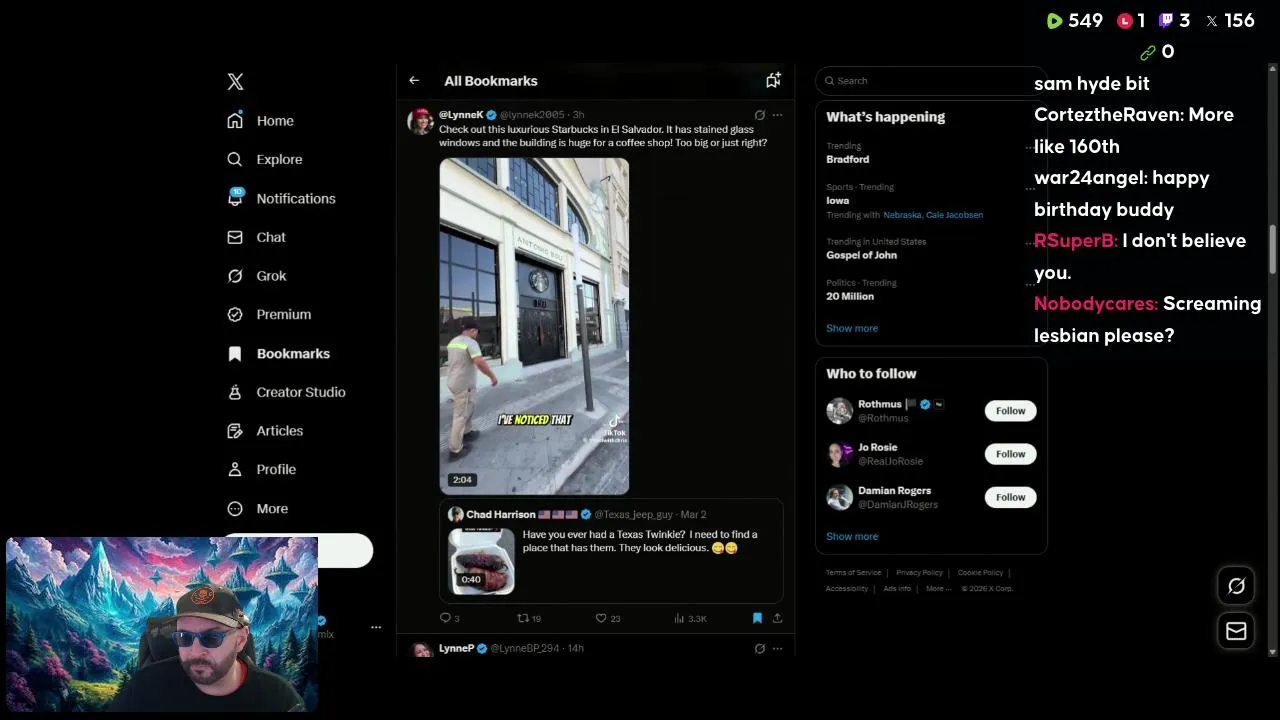The image size is (1280, 720).
Task: Open Cookie Policy link
Action: [x=980, y=573]
